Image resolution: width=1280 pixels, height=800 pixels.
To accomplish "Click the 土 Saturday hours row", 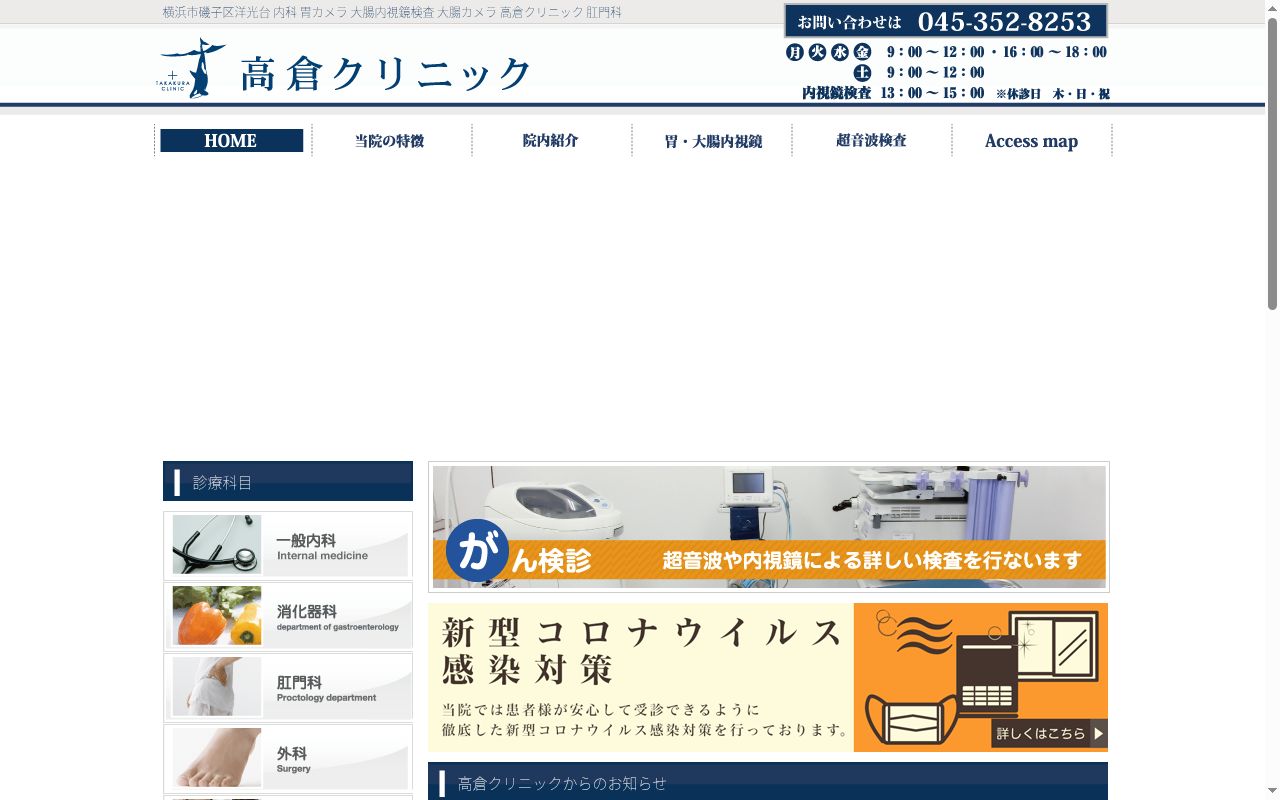I will (919, 73).
